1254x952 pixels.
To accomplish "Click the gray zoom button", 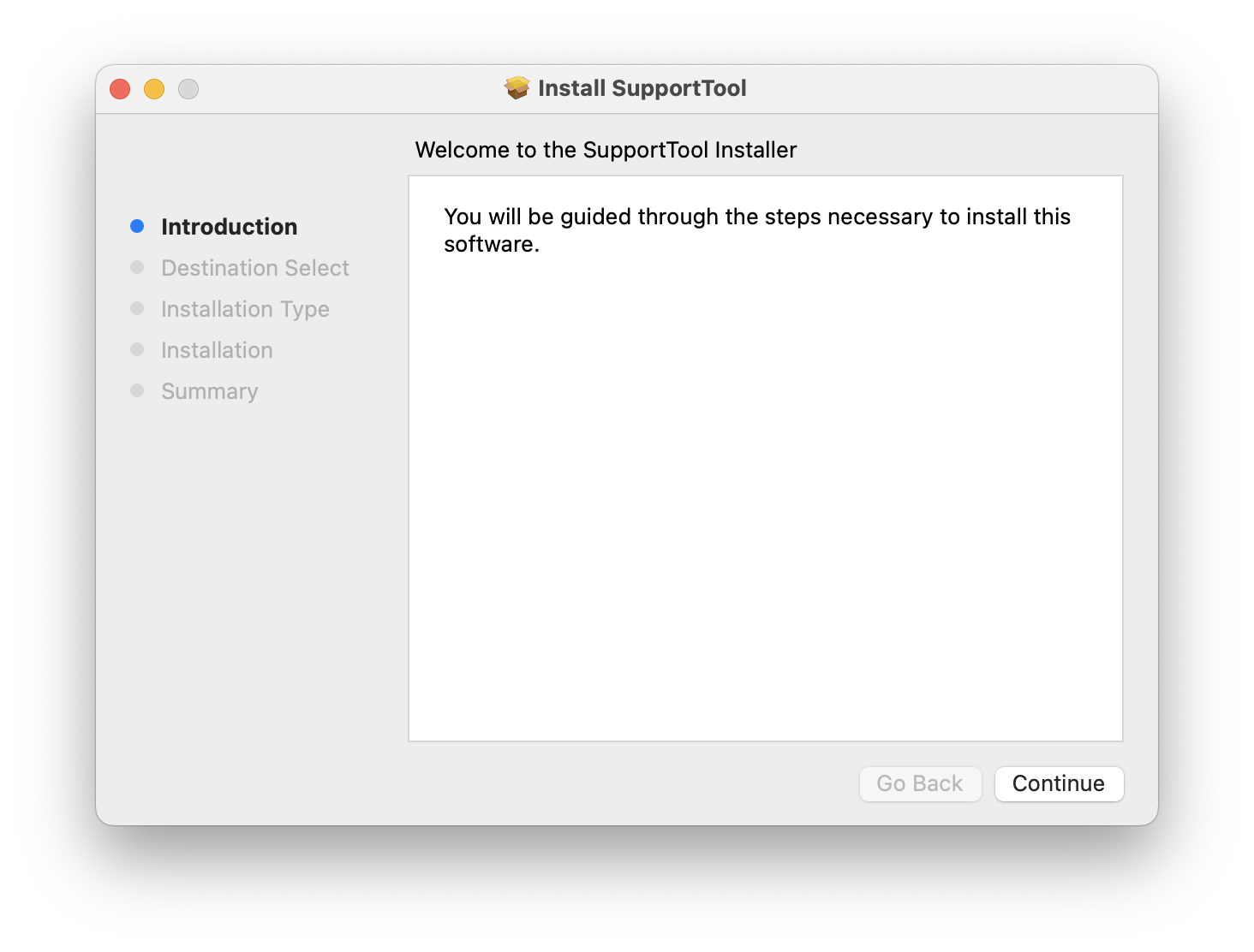I will (x=188, y=88).
